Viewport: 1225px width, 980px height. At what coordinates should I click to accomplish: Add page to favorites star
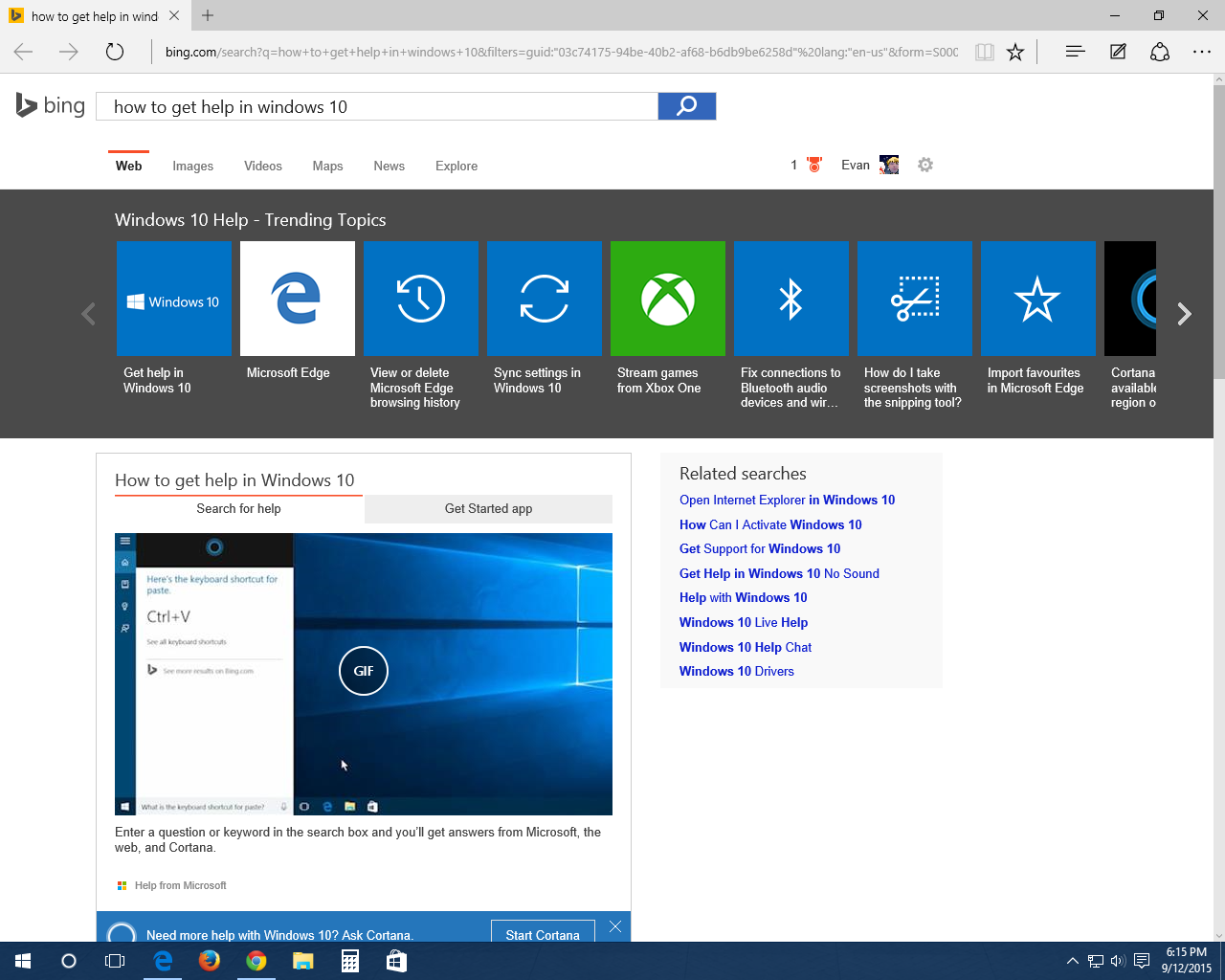[1015, 52]
